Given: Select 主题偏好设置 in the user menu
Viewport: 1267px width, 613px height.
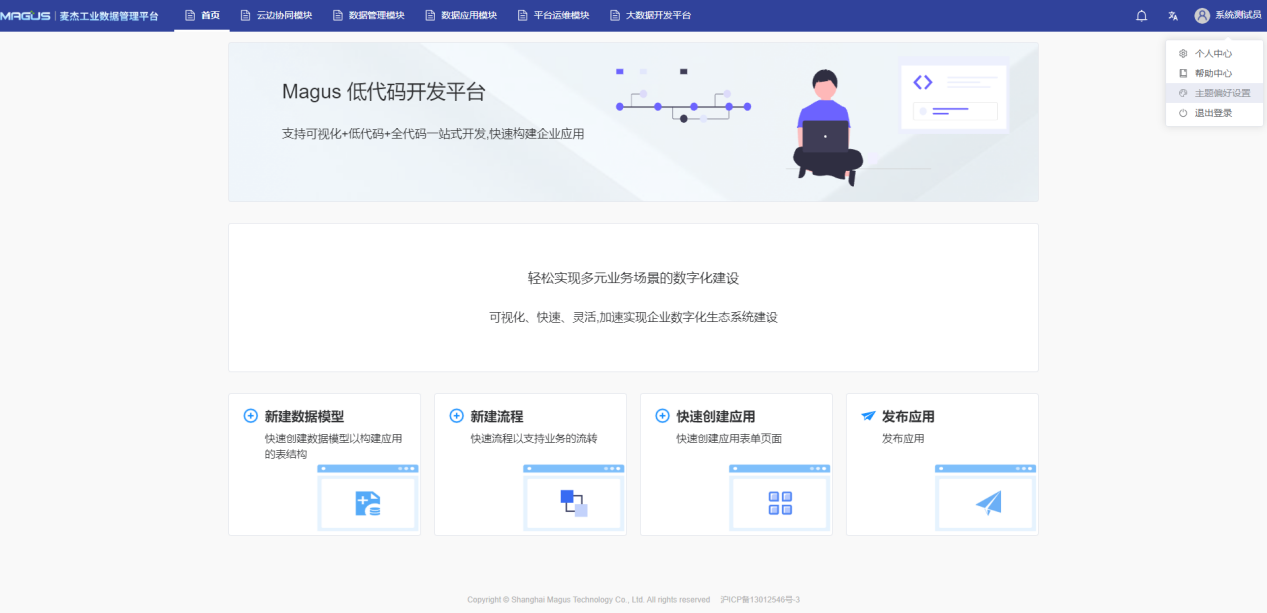Looking at the screenshot, I should tap(1222, 93).
